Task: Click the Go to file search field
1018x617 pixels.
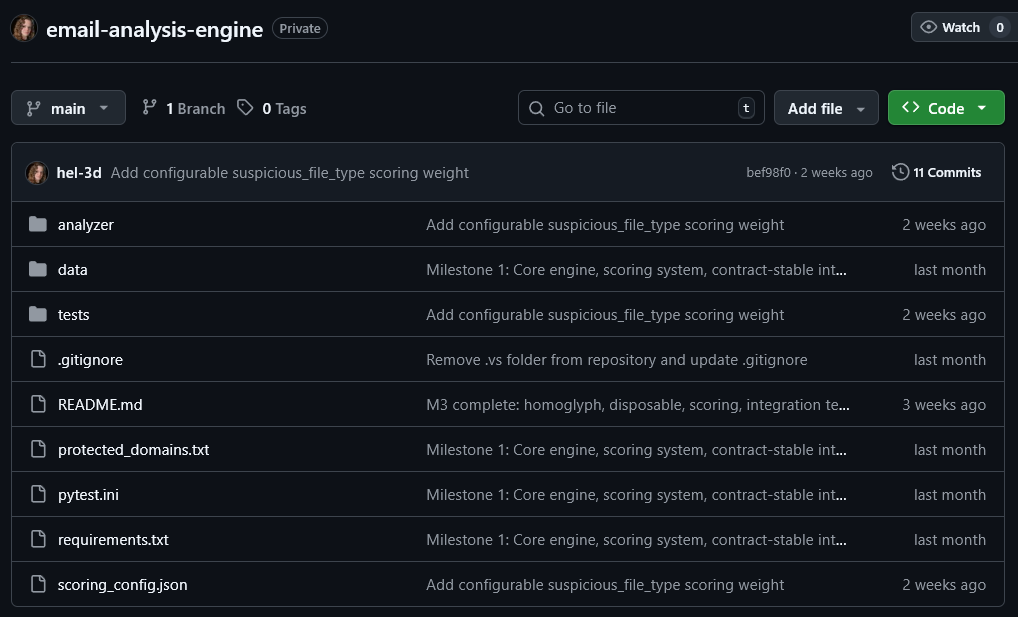Action: (640, 107)
